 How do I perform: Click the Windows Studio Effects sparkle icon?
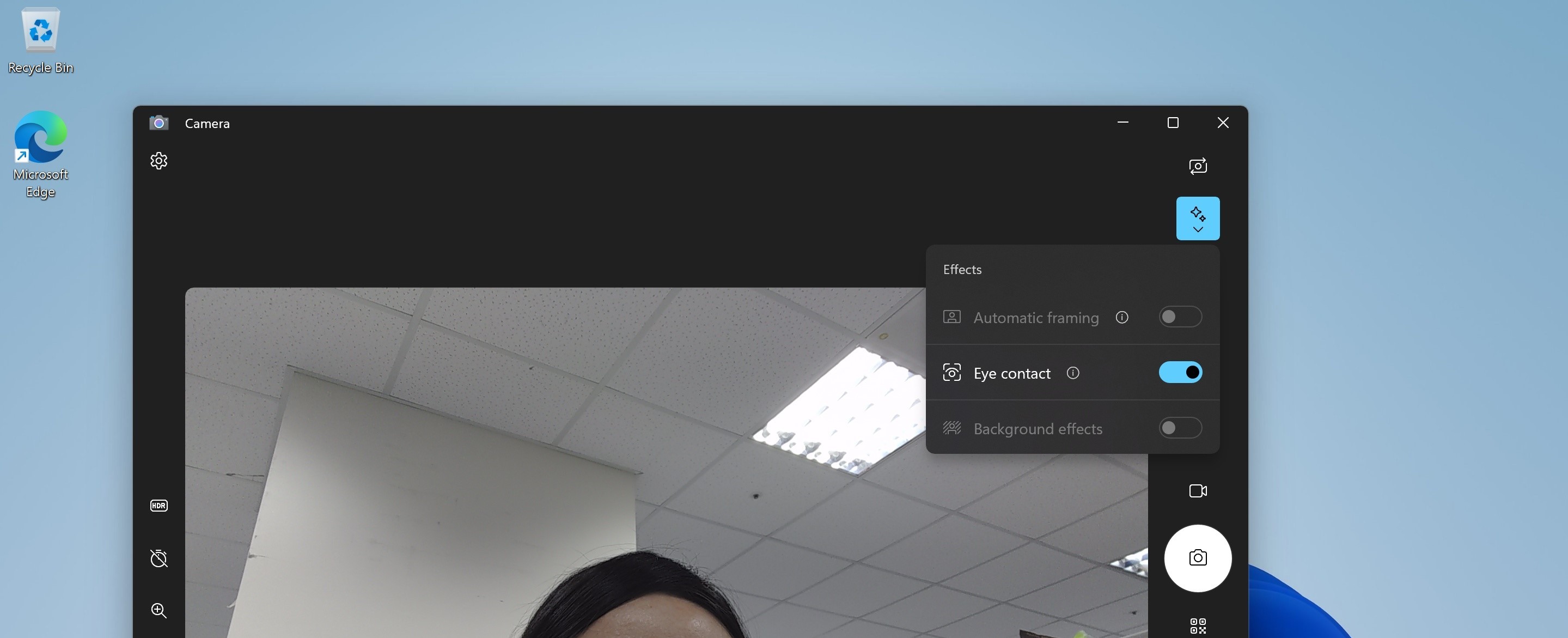coord(1197,213)
